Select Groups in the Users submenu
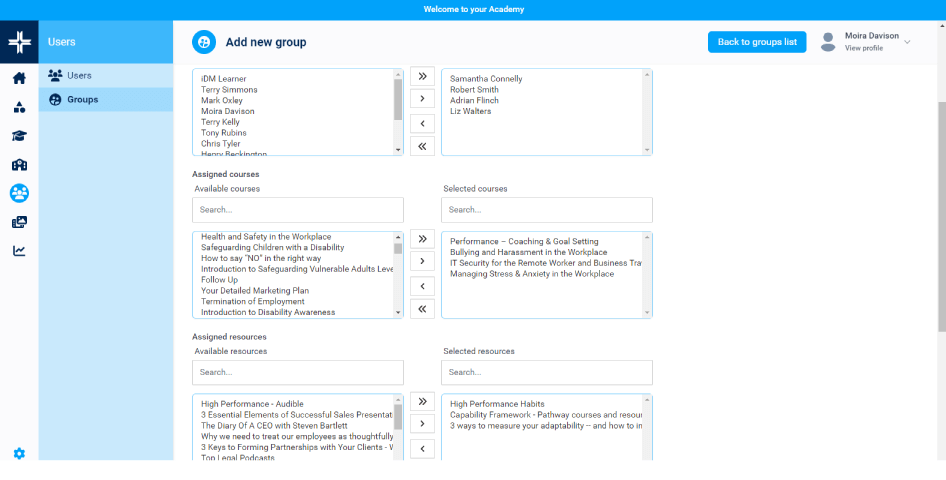The image size is (946, 480). click(82, 99)
